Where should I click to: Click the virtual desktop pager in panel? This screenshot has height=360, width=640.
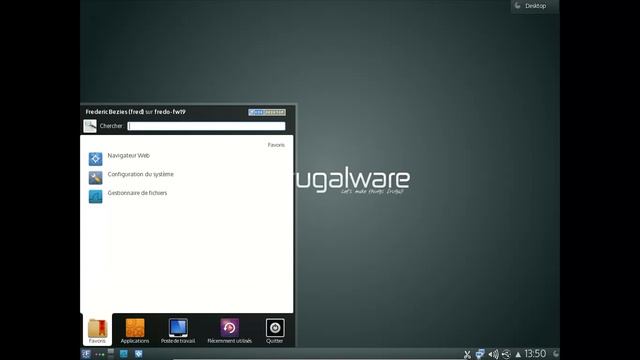111,354
